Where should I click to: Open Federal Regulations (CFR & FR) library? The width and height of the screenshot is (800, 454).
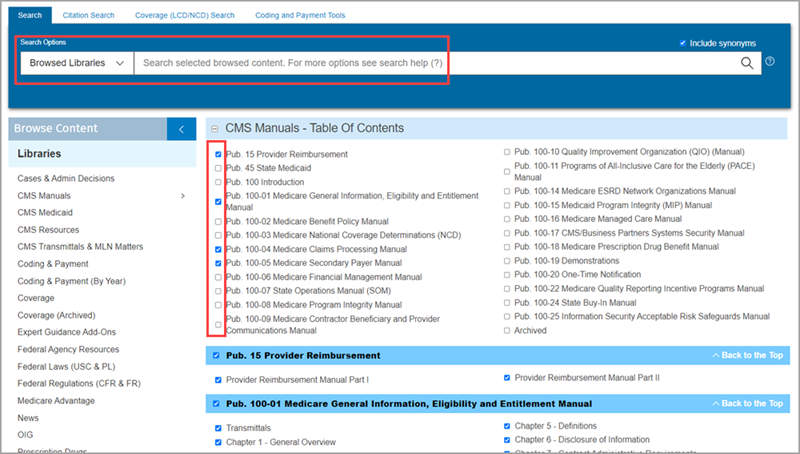pyautogui.click(x=79, y=384)
